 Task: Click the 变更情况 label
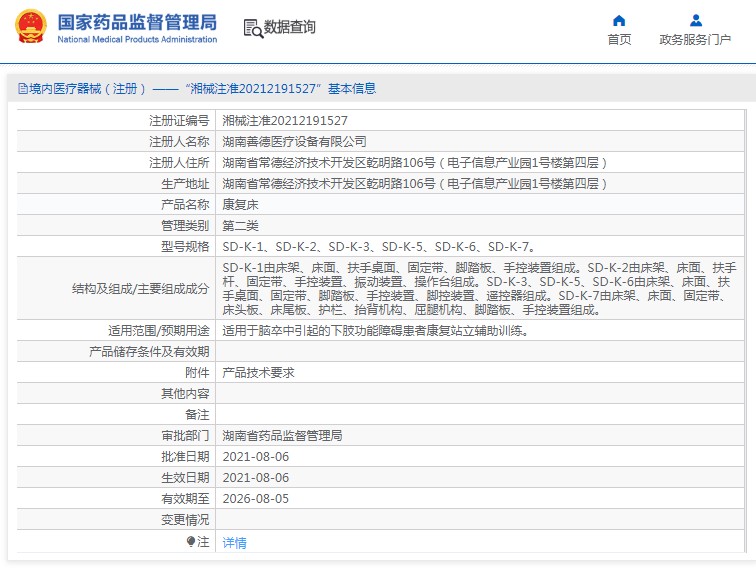pyautogui.click(x=185, y=520)
